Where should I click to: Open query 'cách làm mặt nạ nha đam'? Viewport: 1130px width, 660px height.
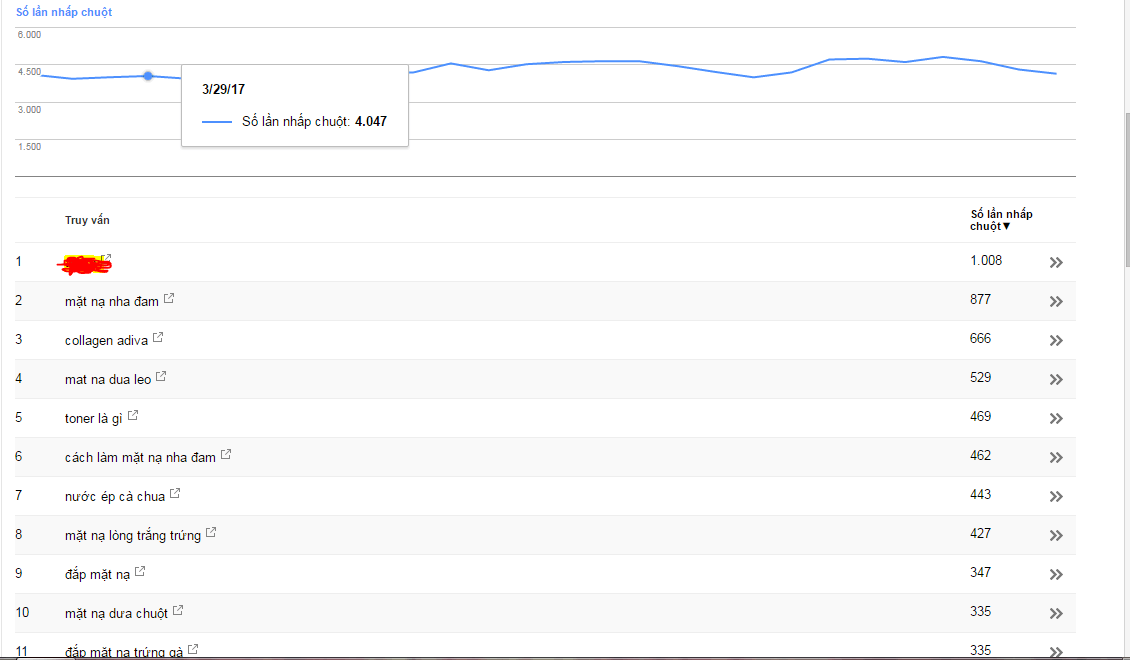pyautogui.click(x=140, y=457)
